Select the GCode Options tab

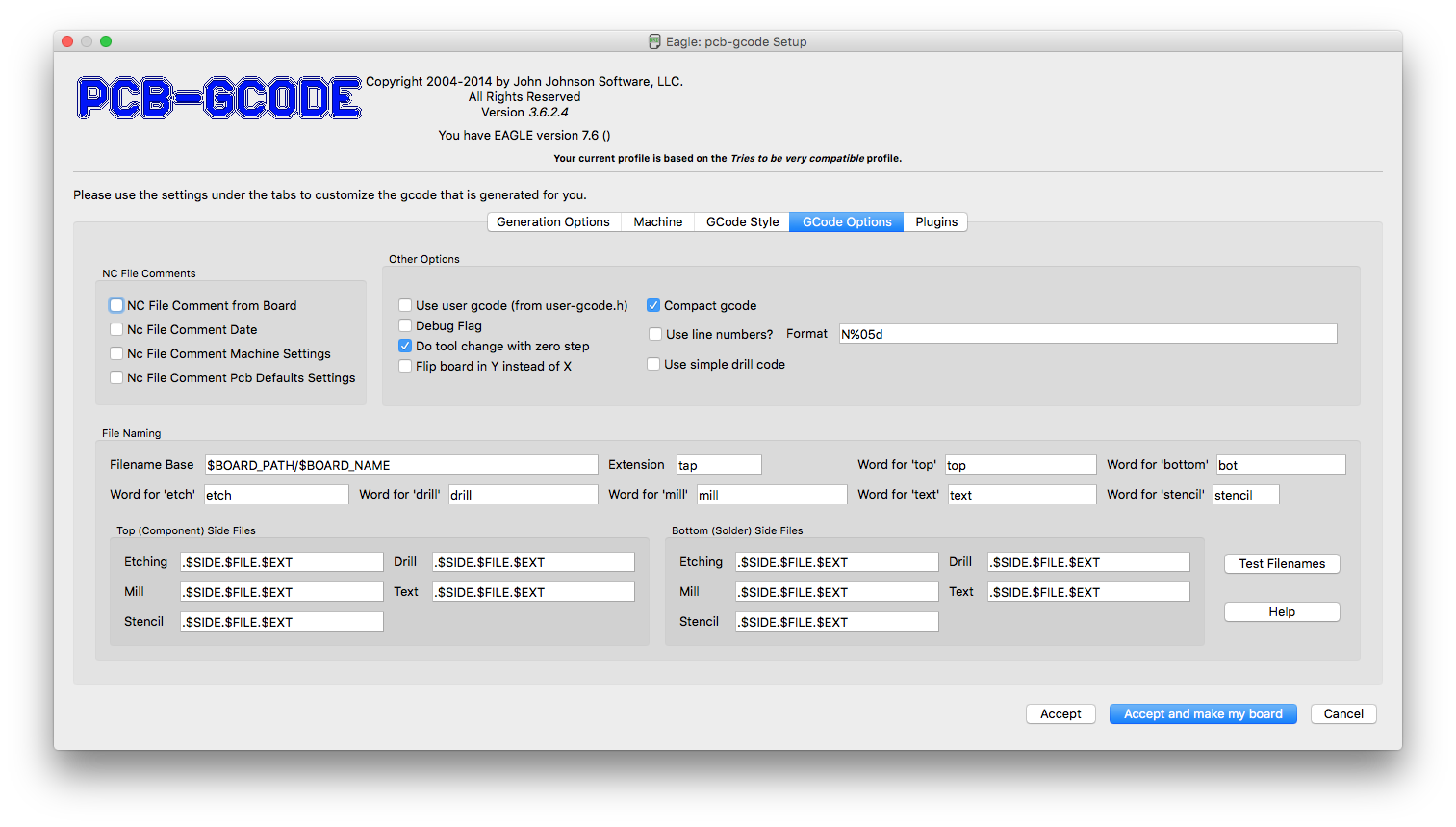pos(847,221)
